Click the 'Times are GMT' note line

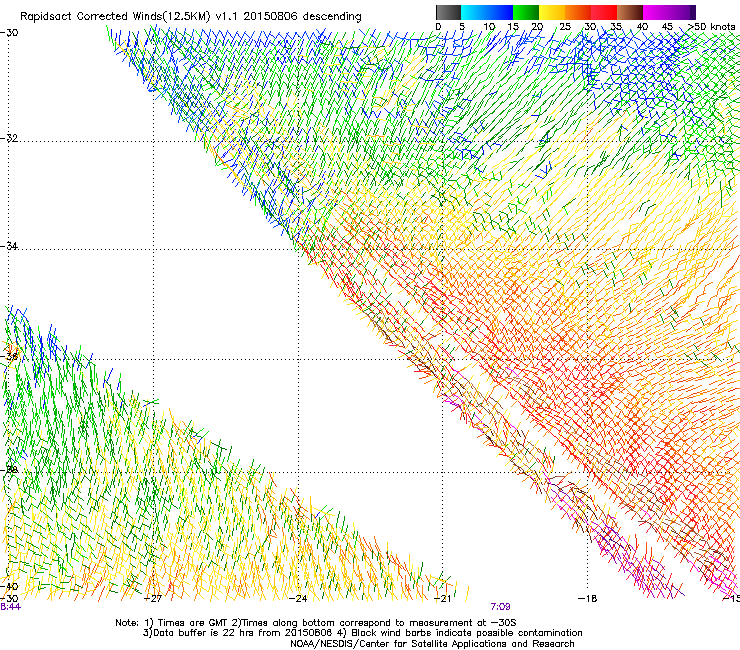coord(316,623)
